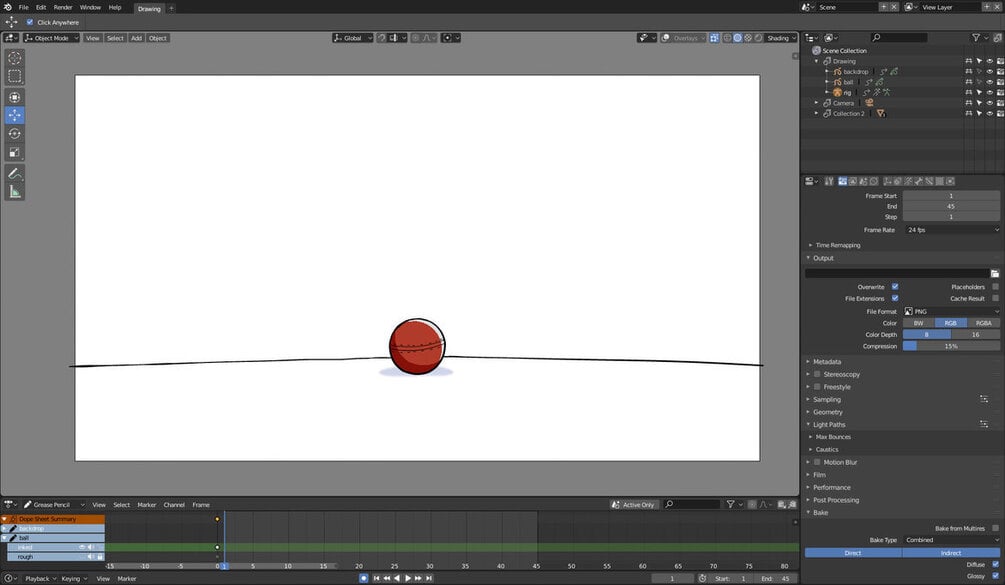Select RGBA color mode button
The image size is (1005, 585).
click(x=983, y=323)
